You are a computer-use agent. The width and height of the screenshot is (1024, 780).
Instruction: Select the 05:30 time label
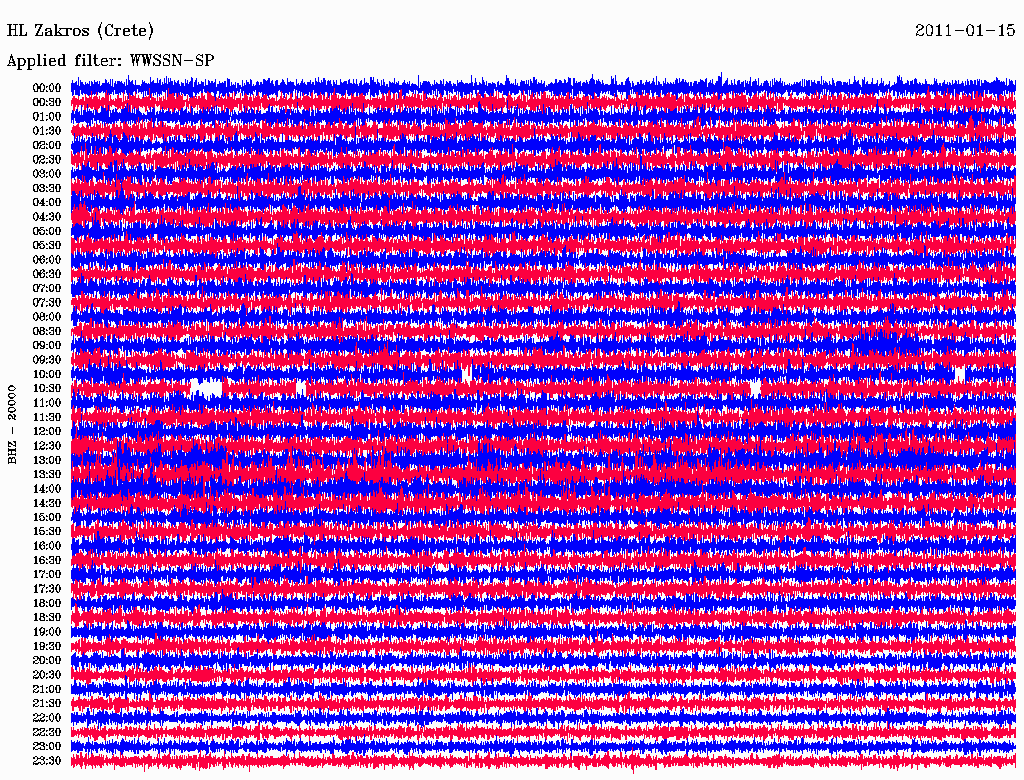[47, 245]
